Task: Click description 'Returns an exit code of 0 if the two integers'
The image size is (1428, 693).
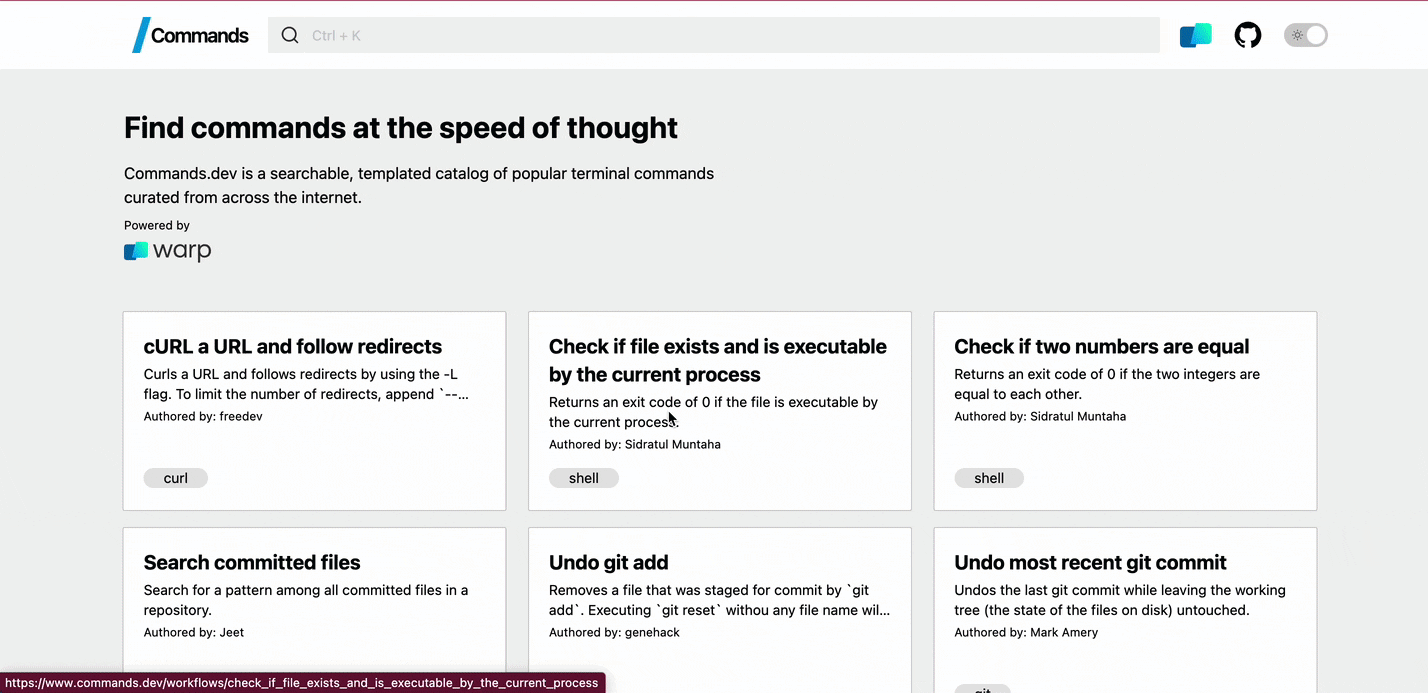Action: 1107,384
